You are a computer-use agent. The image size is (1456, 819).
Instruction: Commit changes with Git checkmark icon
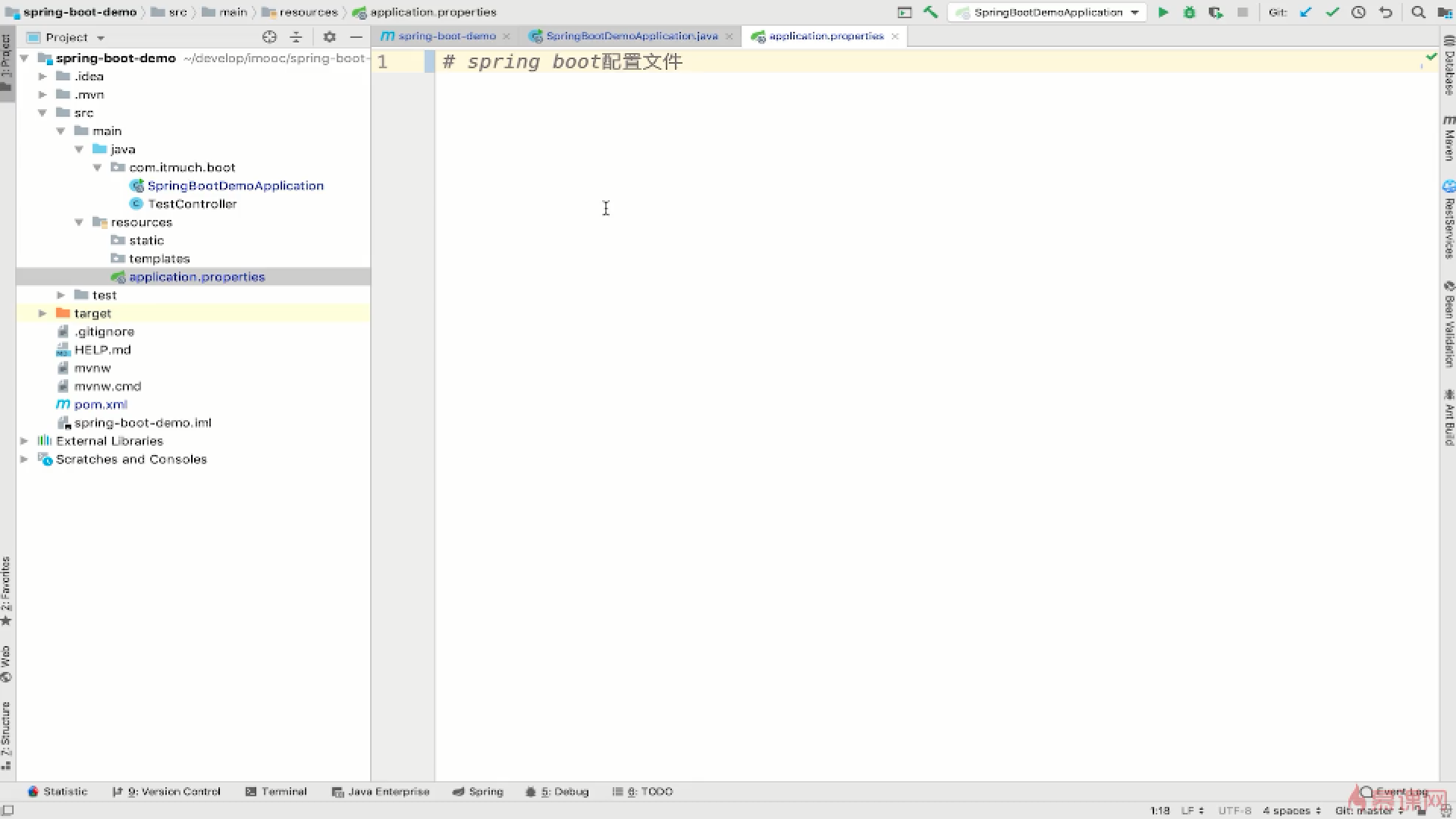tap(1332, 12)
